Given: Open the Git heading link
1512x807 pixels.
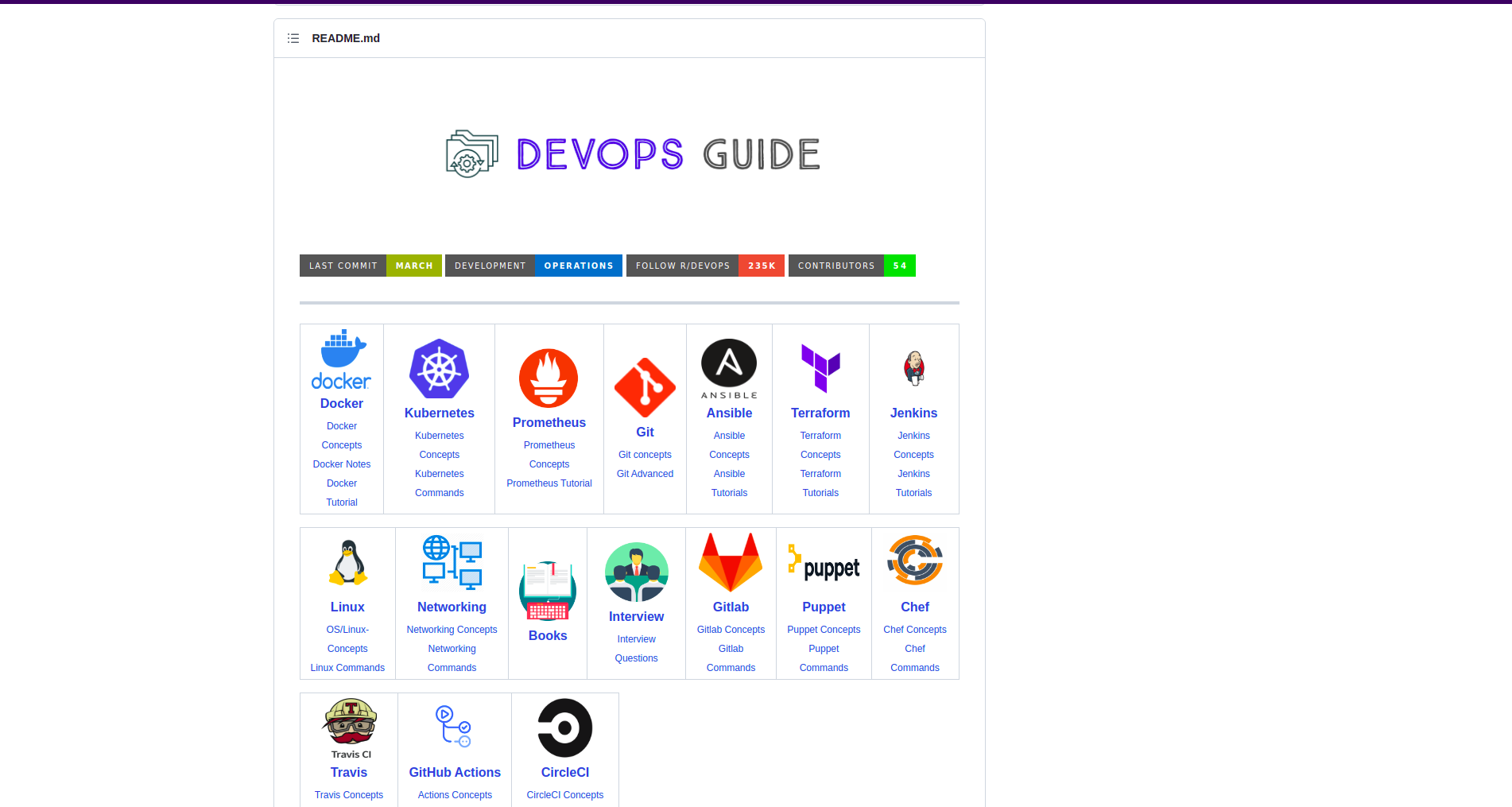Looking at the screenshot, I should [x=645, y=433].
